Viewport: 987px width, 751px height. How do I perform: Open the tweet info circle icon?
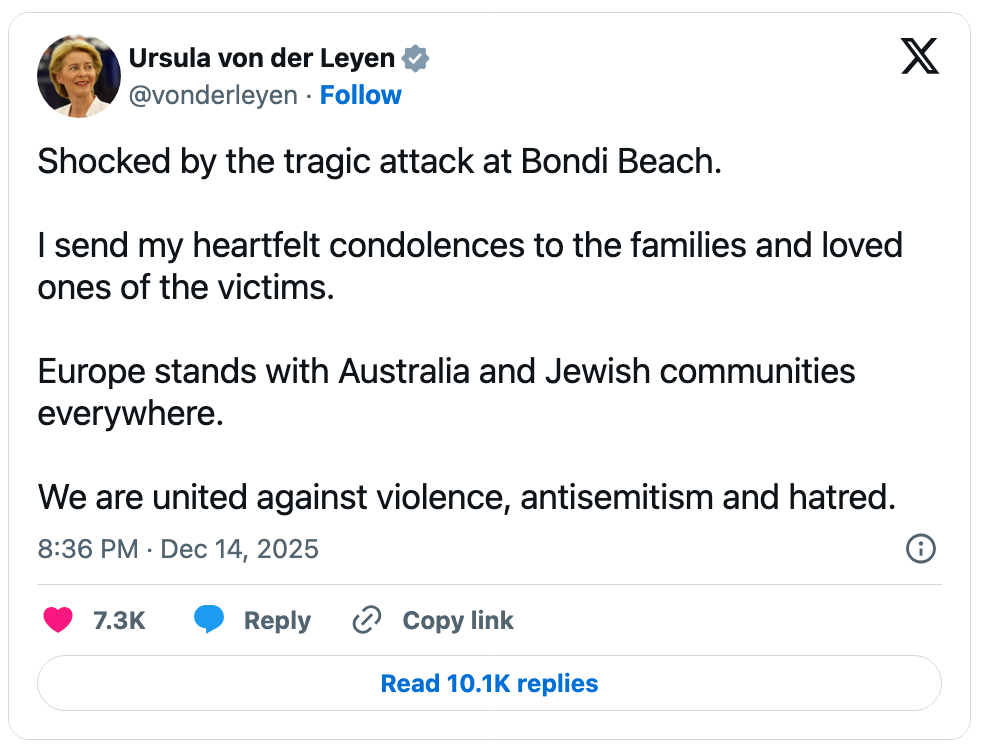coord(920,548)
